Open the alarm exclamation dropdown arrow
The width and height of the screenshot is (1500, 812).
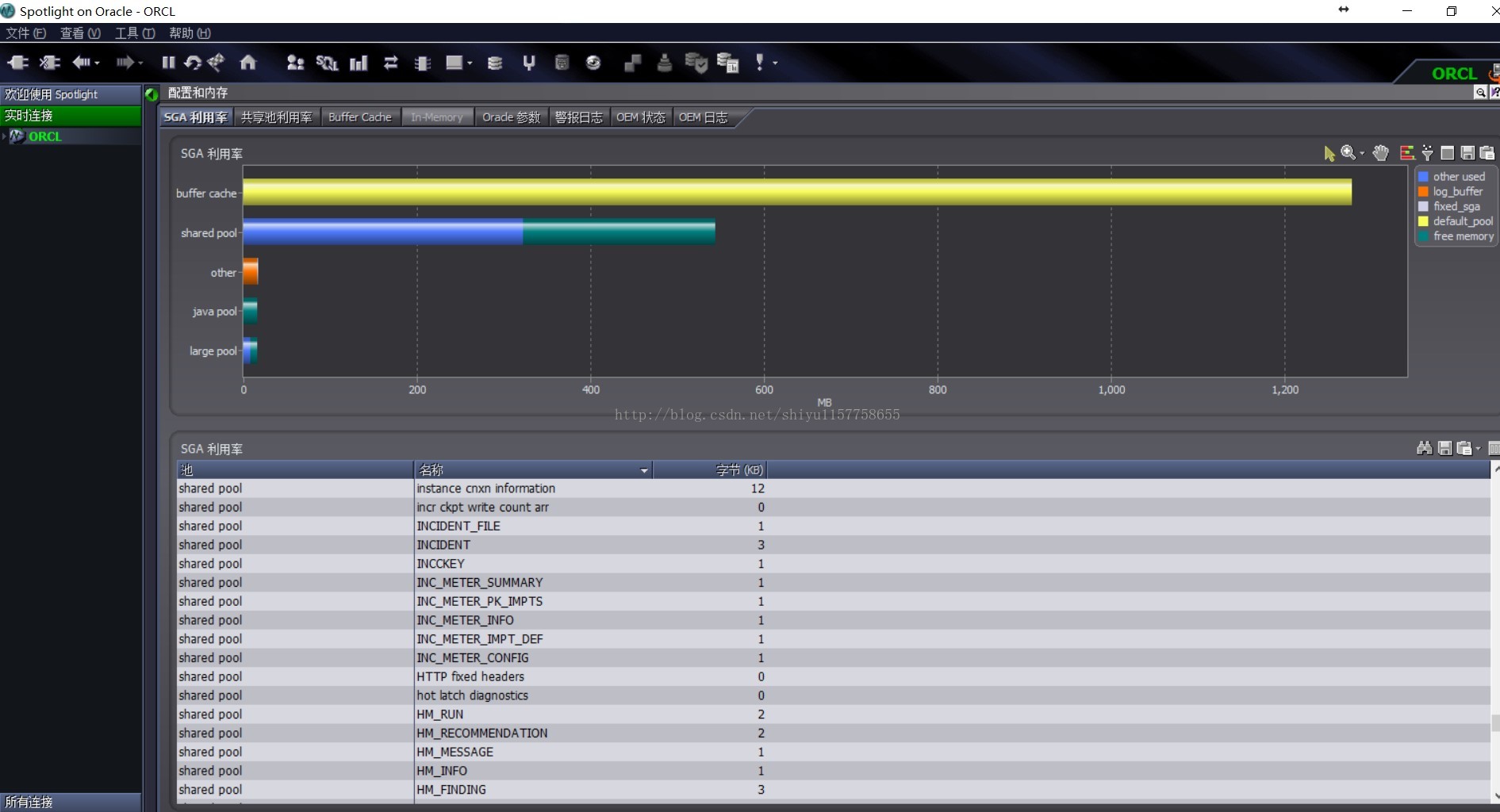pyautogui.click(x=775, y=63)
